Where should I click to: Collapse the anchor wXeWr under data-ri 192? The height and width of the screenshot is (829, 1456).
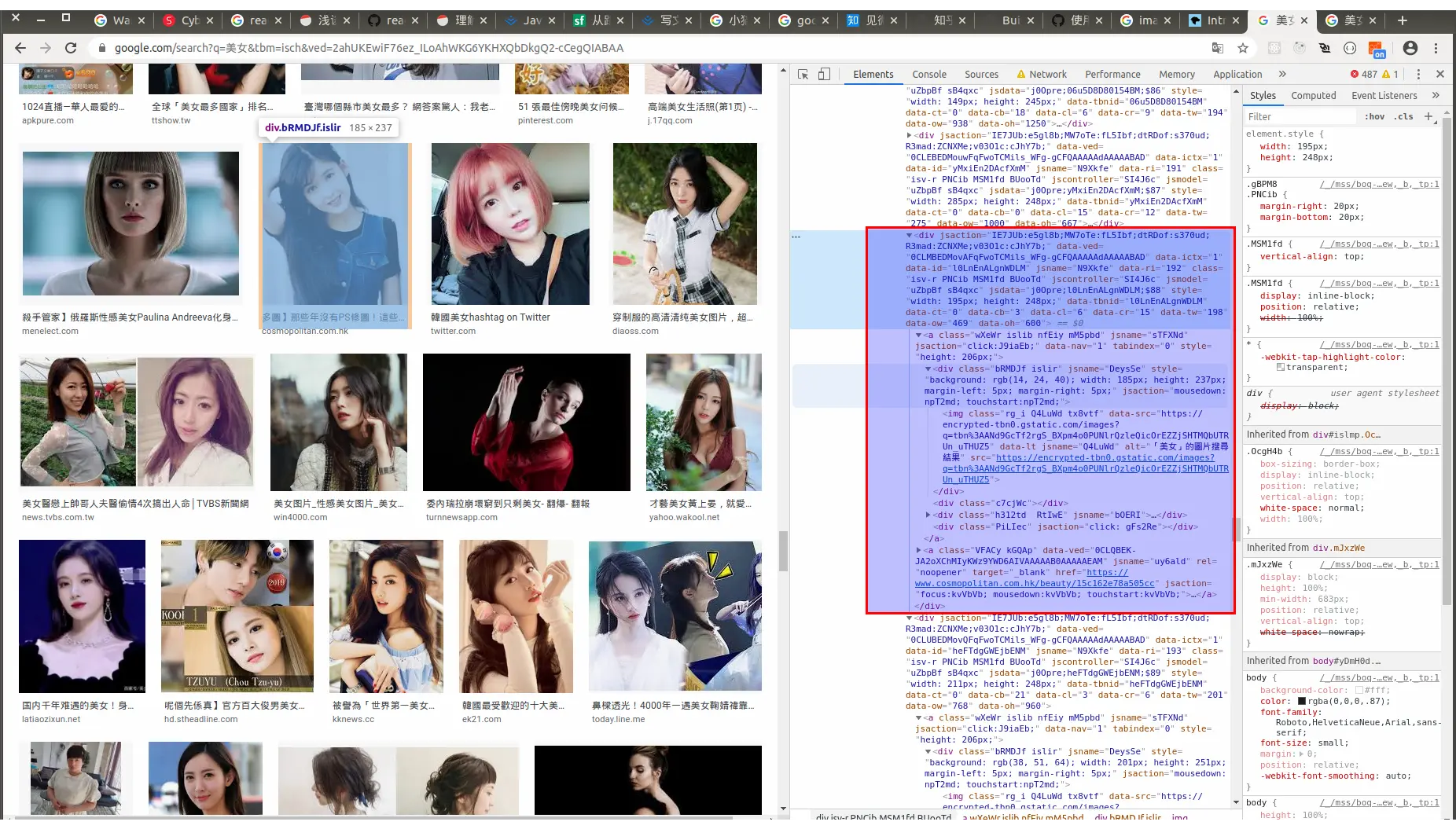pyautogui.click(x=919, y=335)
